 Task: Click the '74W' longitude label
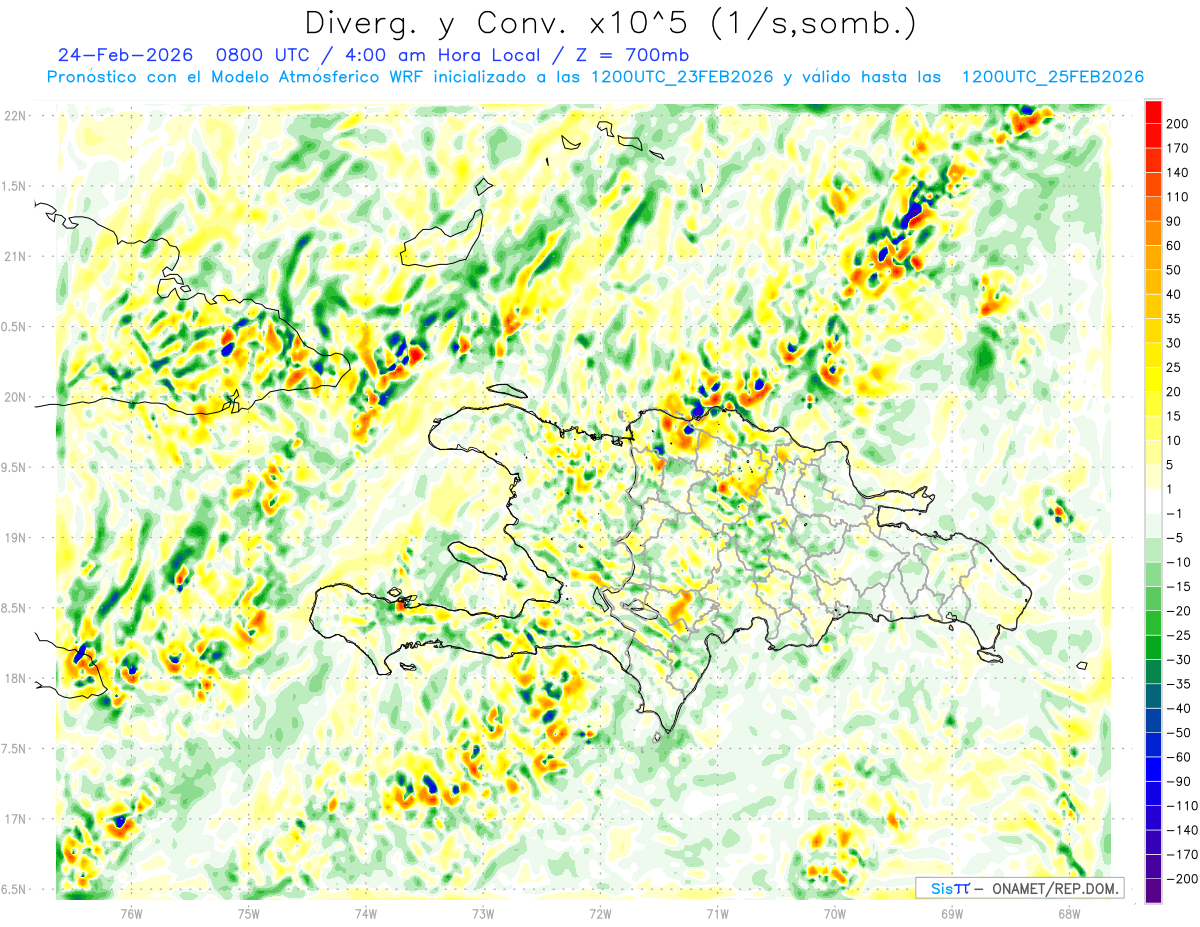(x=366, y=914)
